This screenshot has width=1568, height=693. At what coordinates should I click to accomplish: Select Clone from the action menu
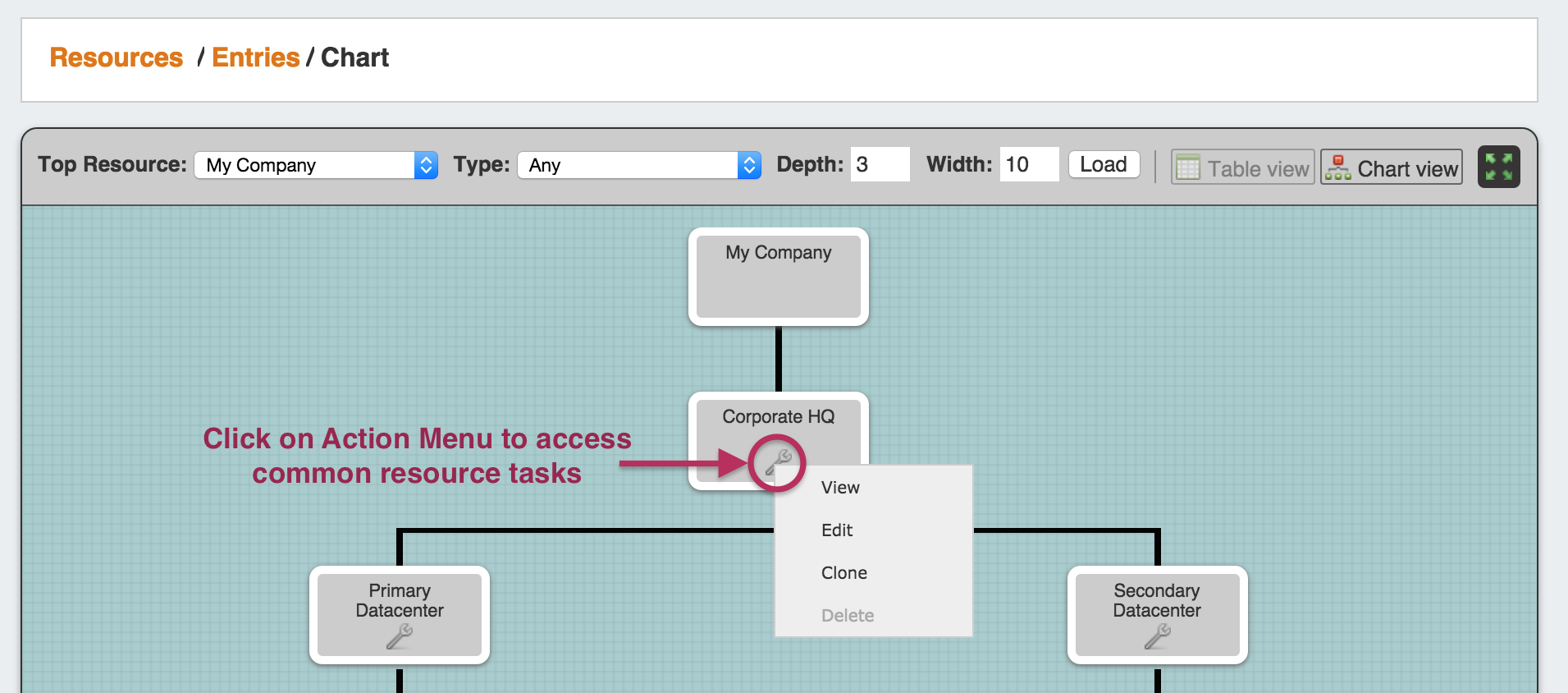843,573
